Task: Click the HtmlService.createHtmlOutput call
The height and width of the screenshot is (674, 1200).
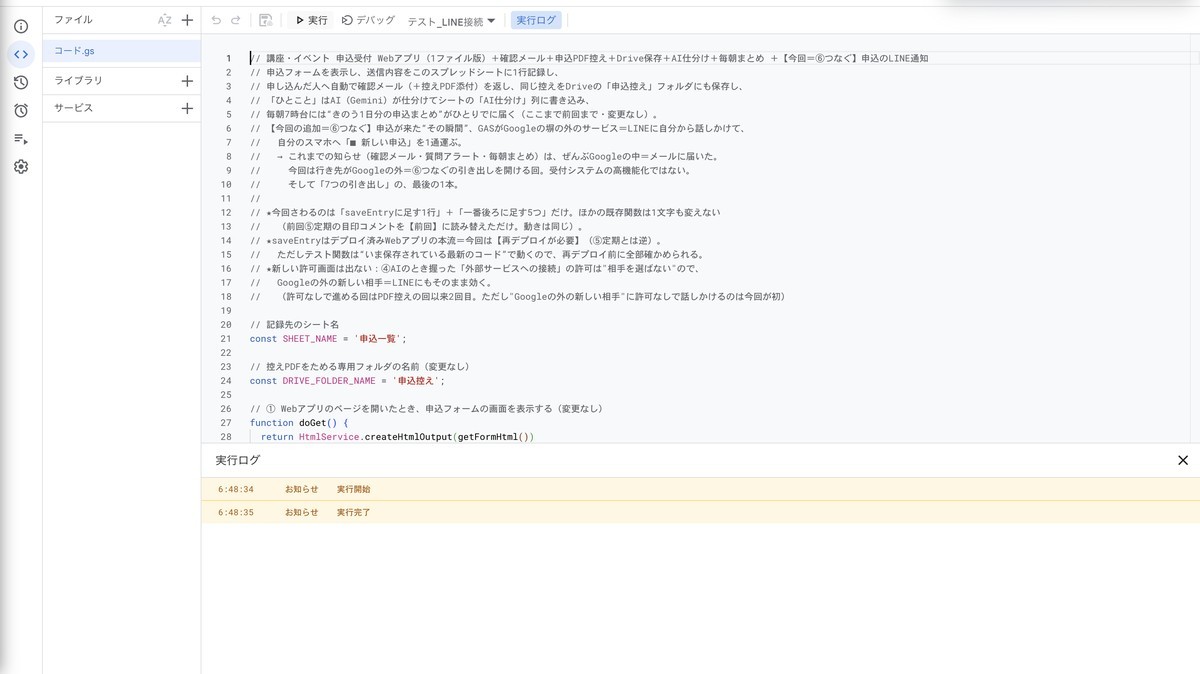Action: point(375,436)
